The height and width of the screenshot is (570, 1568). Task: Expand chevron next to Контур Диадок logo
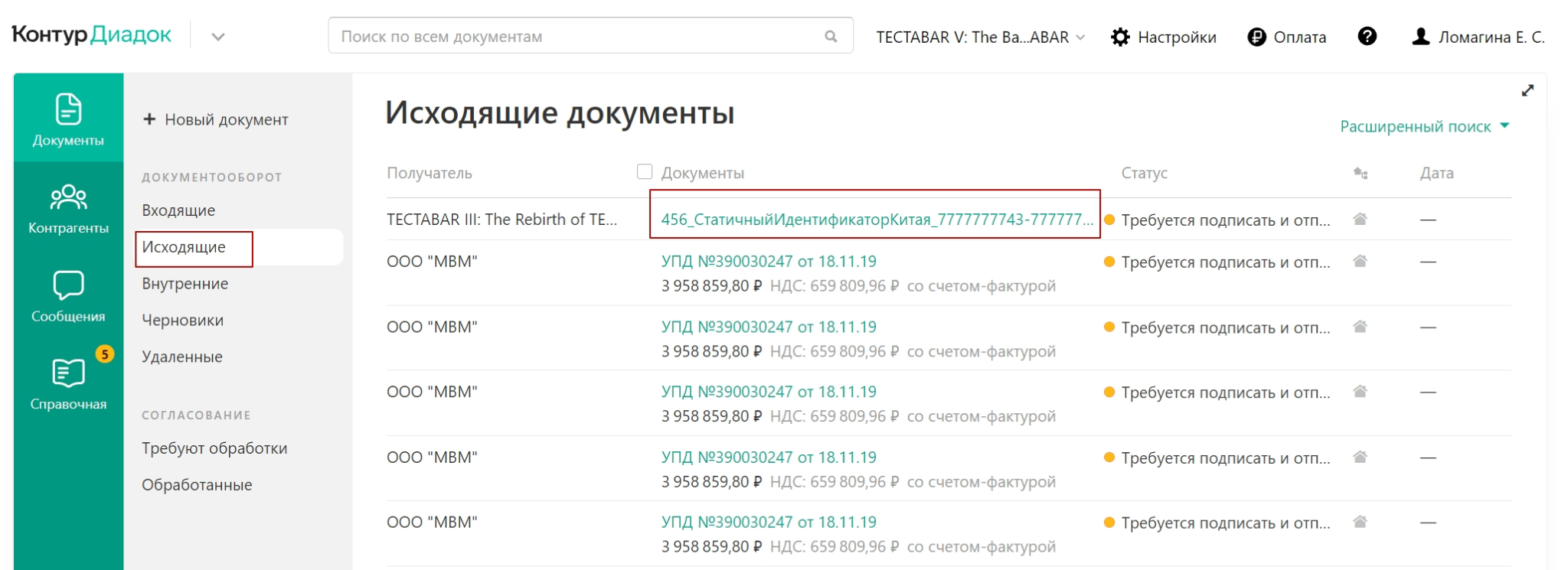click(x=218, y=37)
